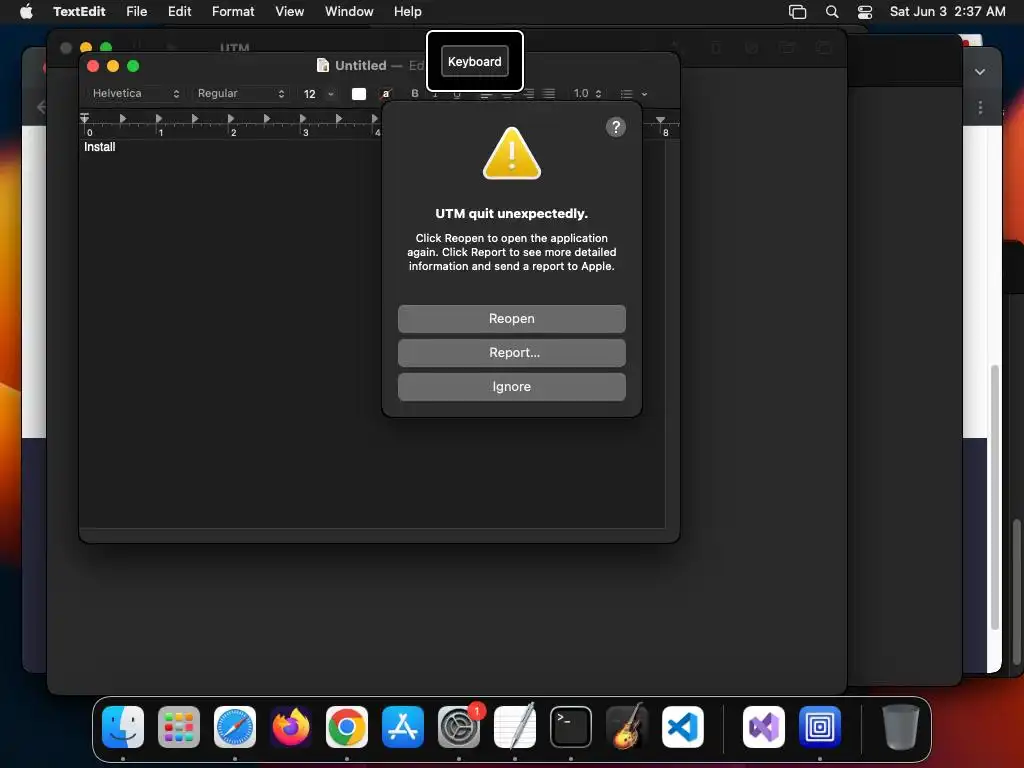Open the Help menu
This screenshot has height=768, width=1024.
[408, 11]
